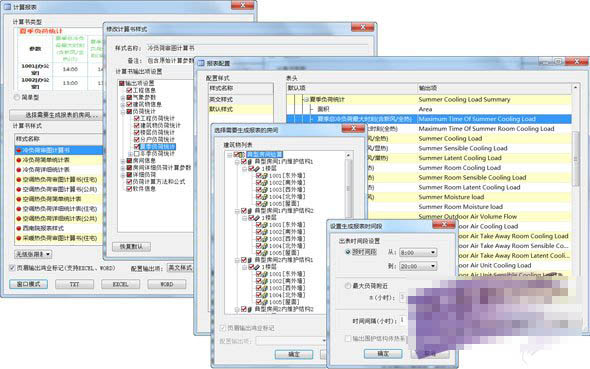Screen dimensions: 590x369
Task: Click the room icon of 1001[东外墙] under 典型房间1内维护结构1
Action: pyautogui.click(x=265, y=176)
